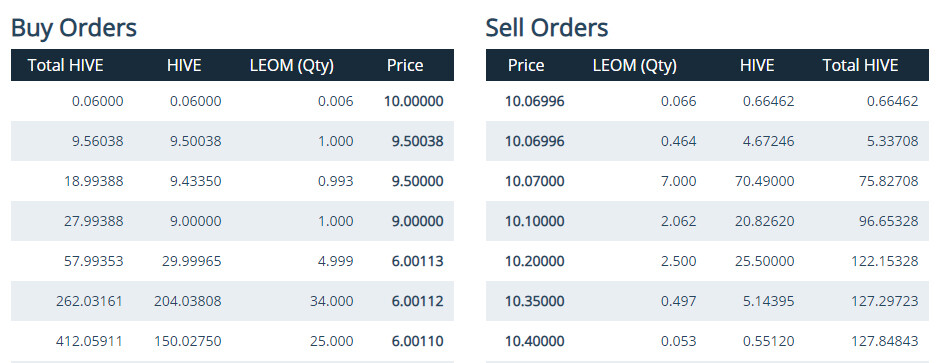Select the buy order priced 9.50038

click(x=232, y=141)
